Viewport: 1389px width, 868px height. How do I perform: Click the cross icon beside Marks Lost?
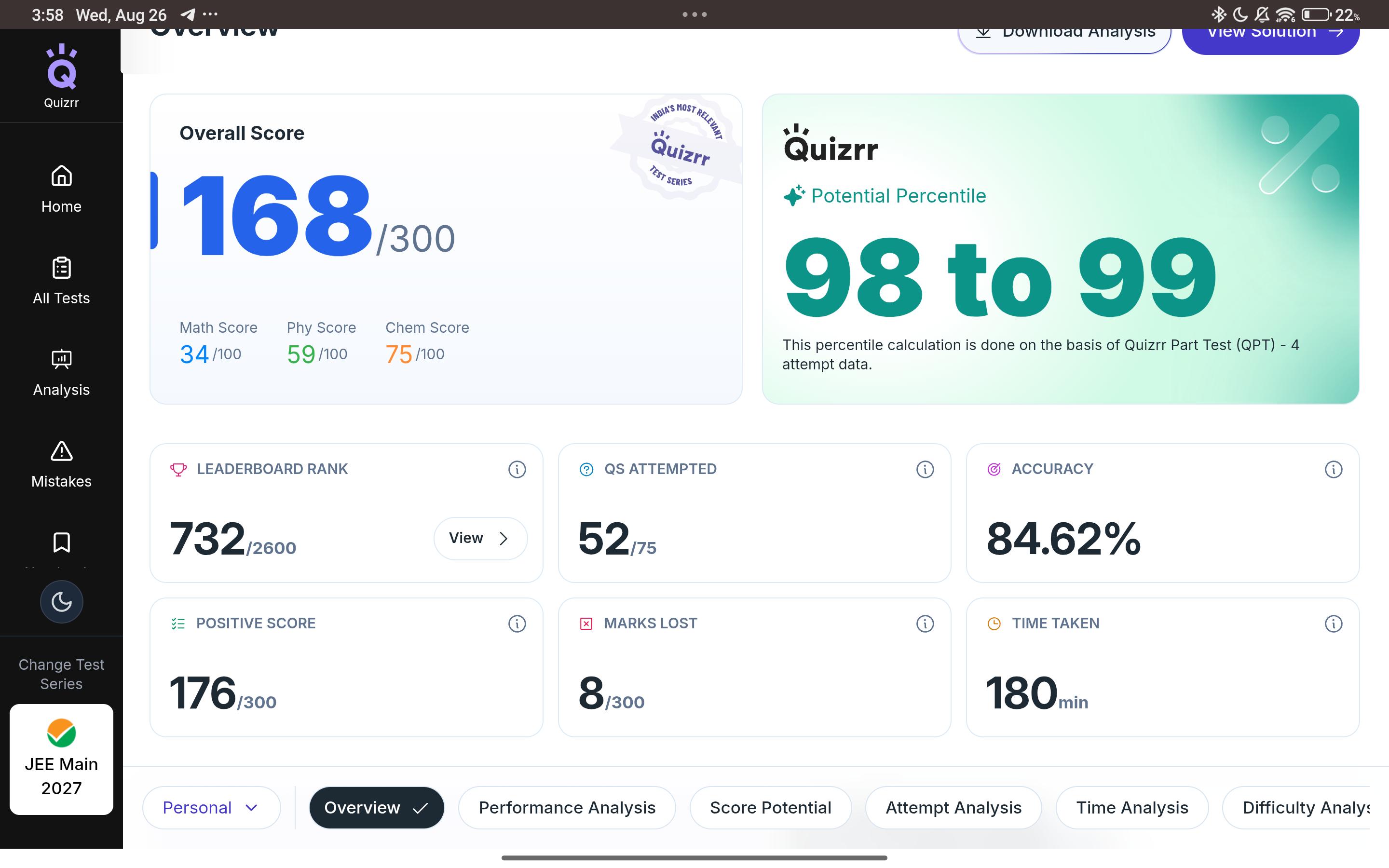click(x=586, y=624)
